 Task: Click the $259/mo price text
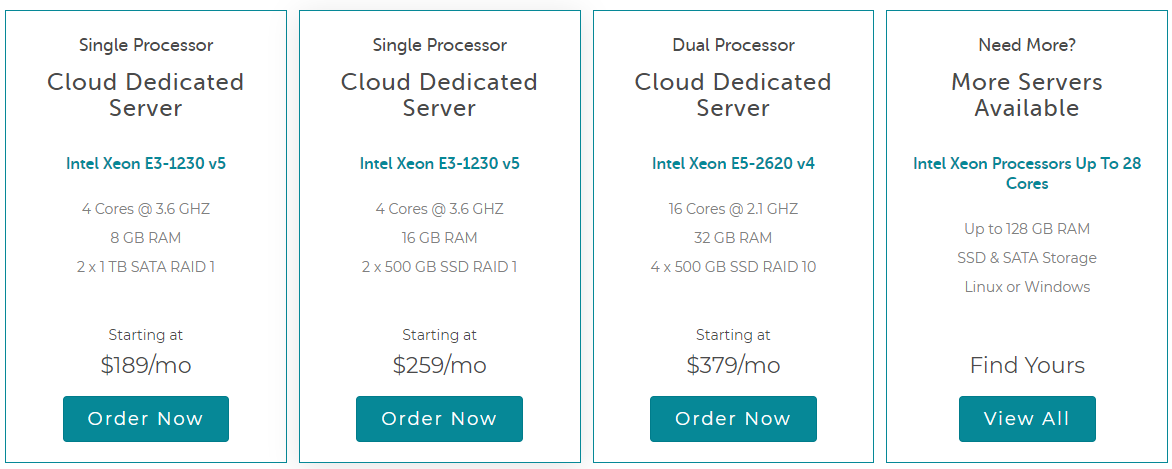coord(440,365)
